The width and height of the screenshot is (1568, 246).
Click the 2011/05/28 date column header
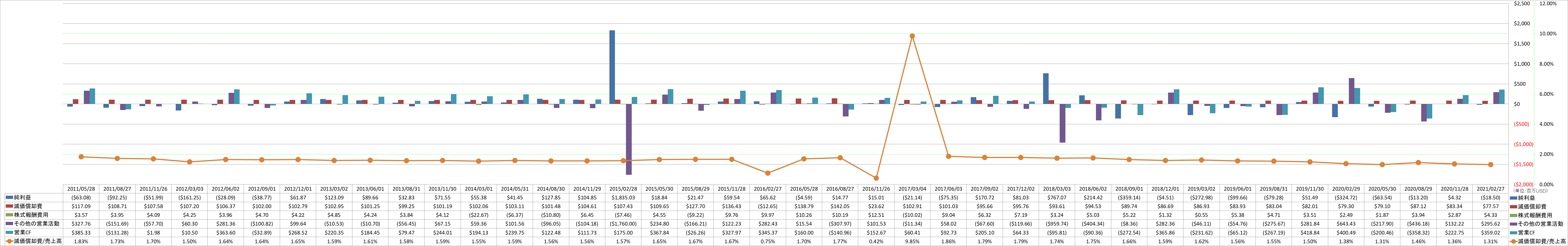[81, 189]
